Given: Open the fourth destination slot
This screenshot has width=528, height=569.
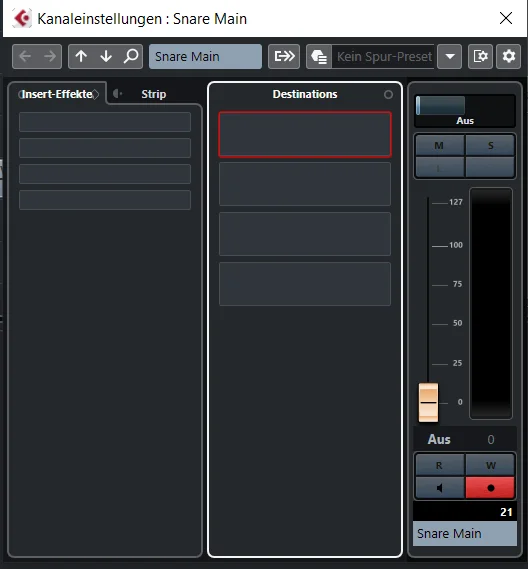Looking at the screenshot, I should point(305,284).
